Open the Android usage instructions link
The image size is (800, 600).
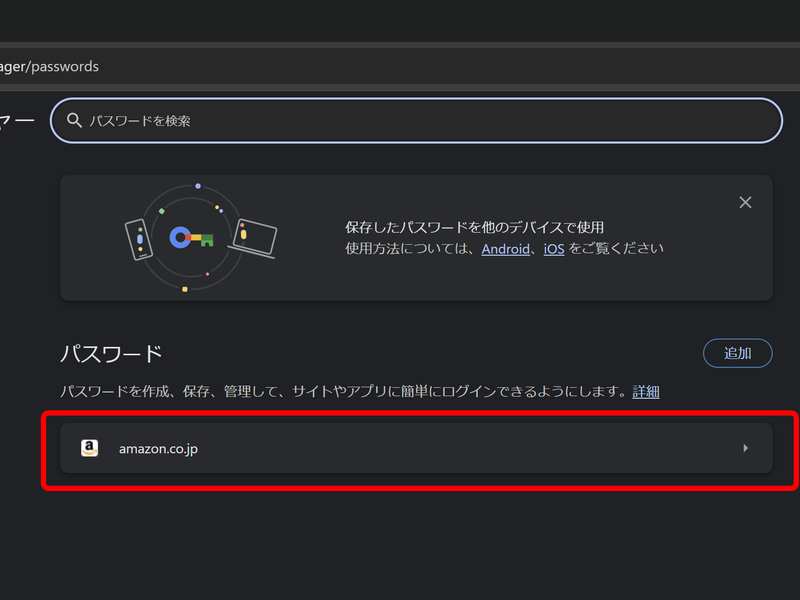point(505,249)
